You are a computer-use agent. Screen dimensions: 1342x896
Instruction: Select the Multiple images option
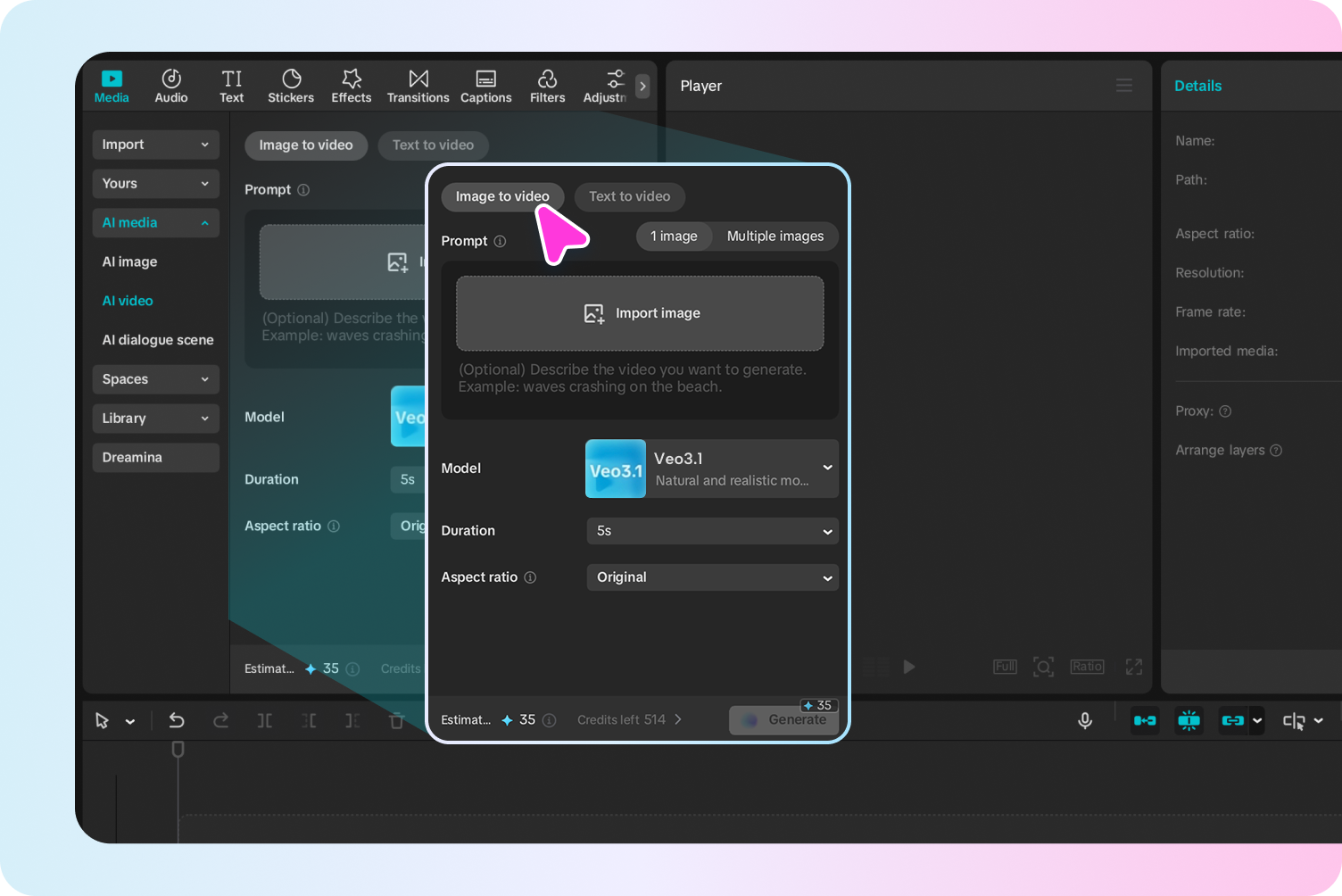pyautogui.click(x=775, y=236)
